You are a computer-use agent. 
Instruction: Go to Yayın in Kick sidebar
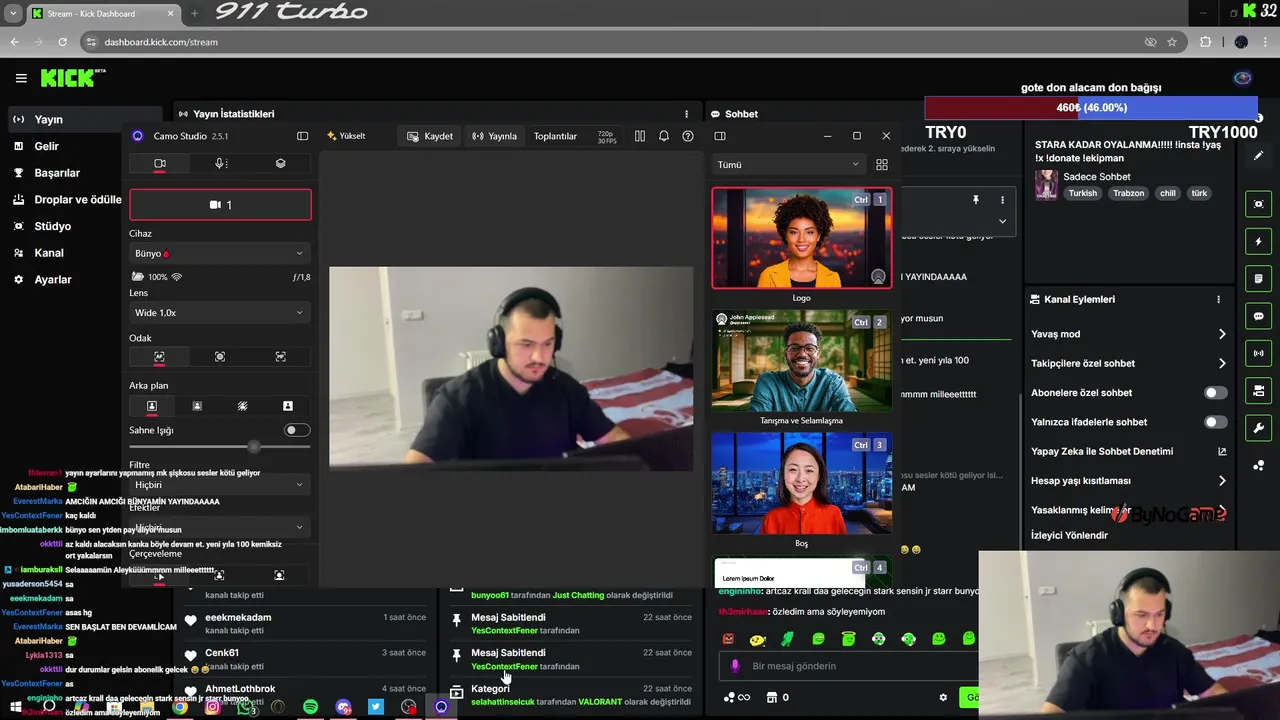[x=84, y=119]
